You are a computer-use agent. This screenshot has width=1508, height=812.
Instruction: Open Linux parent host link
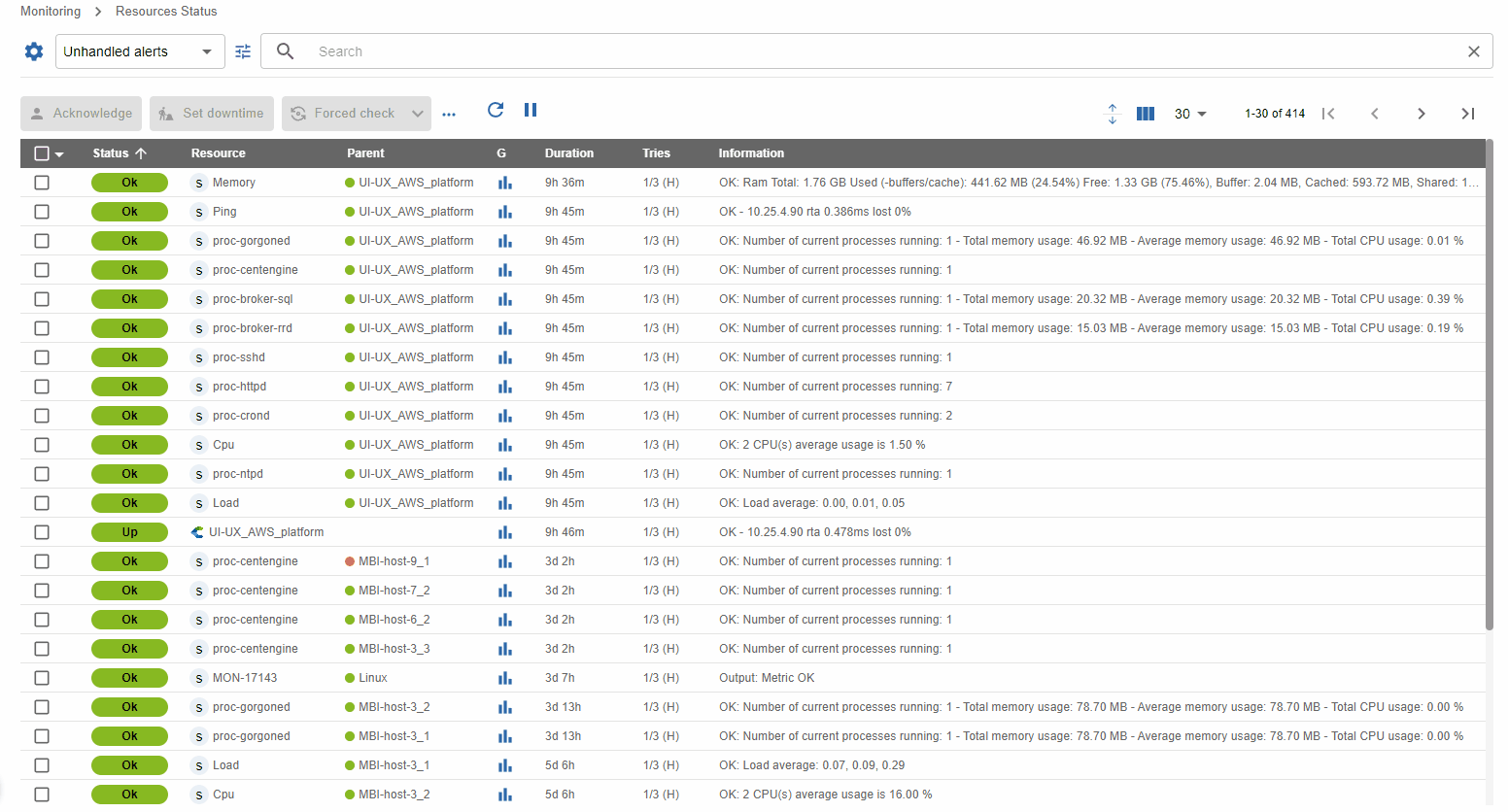373,678
